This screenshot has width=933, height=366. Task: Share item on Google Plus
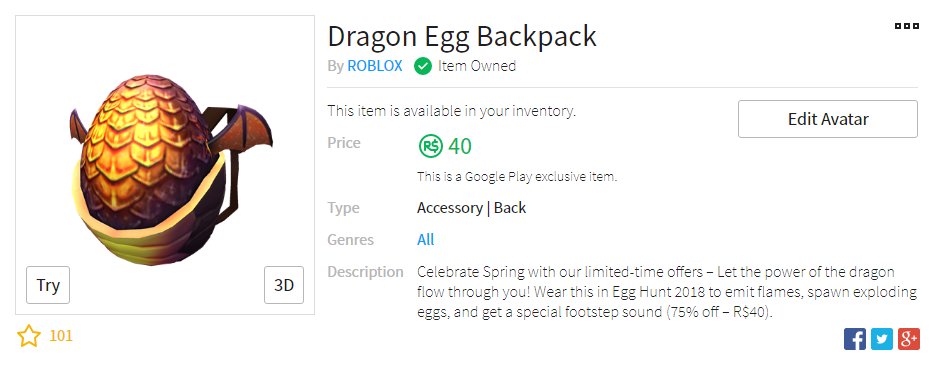pos(909,339)
